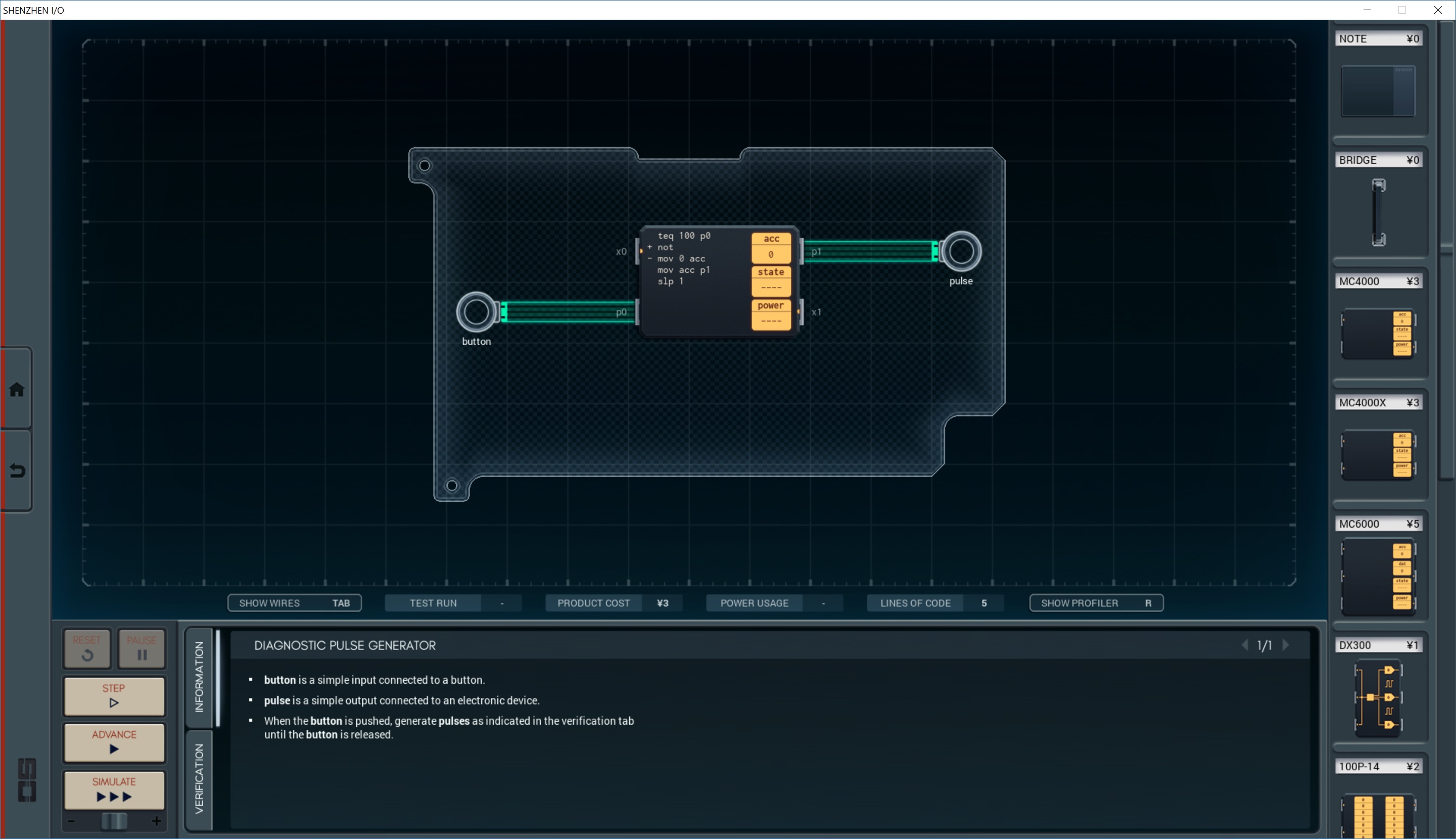Image resolution: width=1456 pixels, height=839 pixels.
Task: Pick the 100P-14 memory part
Action: coord(1378,814)
